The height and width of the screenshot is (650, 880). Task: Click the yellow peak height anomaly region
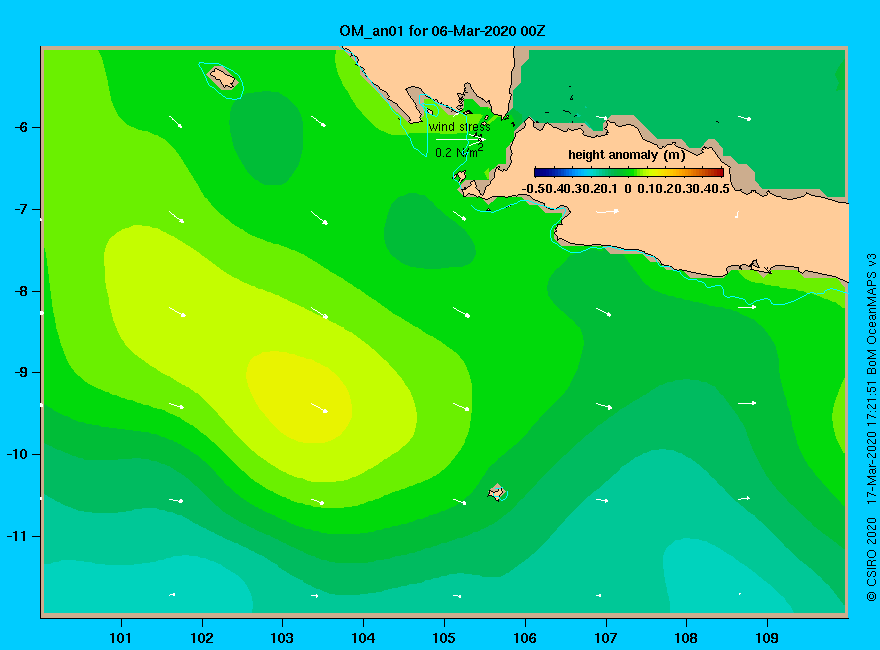click(x=299, y=397)
